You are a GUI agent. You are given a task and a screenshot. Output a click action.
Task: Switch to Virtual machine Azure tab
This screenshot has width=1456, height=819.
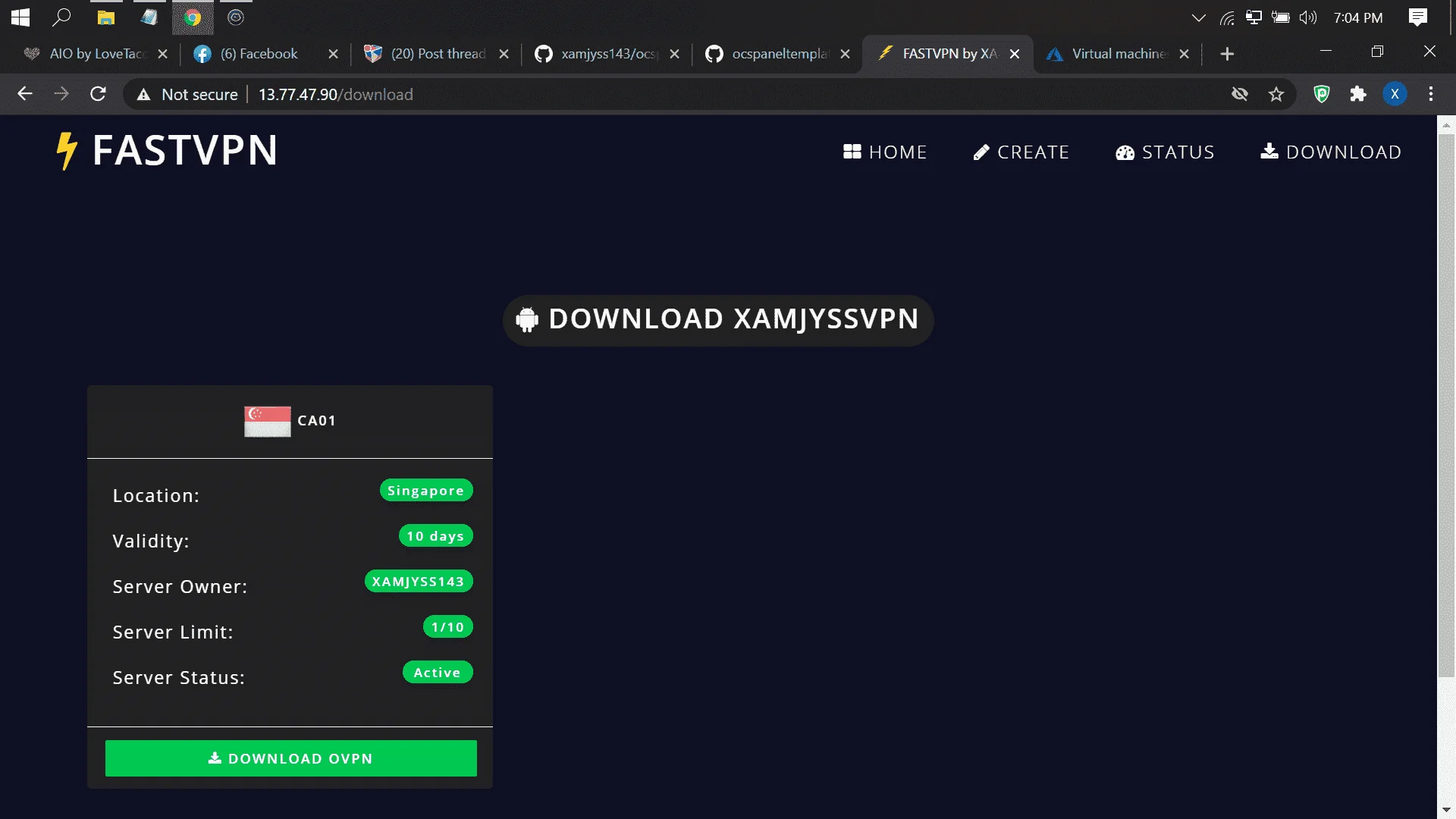1119,54
